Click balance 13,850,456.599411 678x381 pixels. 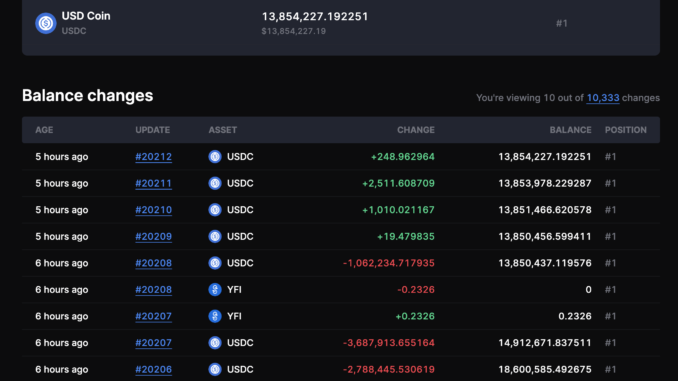click(x=545, y=237)
